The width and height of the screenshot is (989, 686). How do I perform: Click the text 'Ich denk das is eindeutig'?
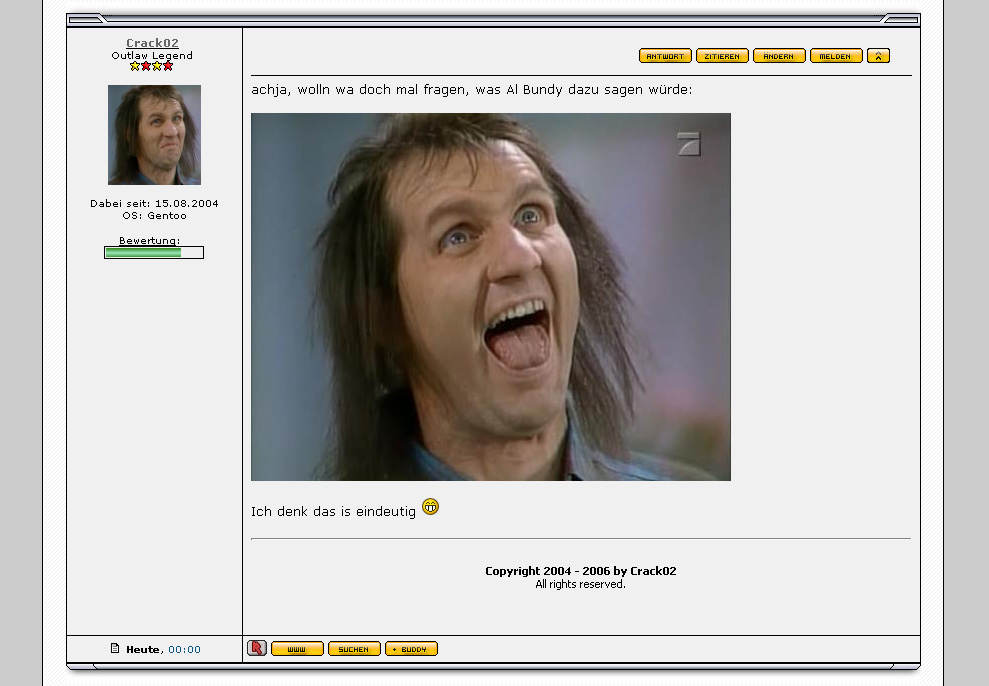click(x=333, y=511)
